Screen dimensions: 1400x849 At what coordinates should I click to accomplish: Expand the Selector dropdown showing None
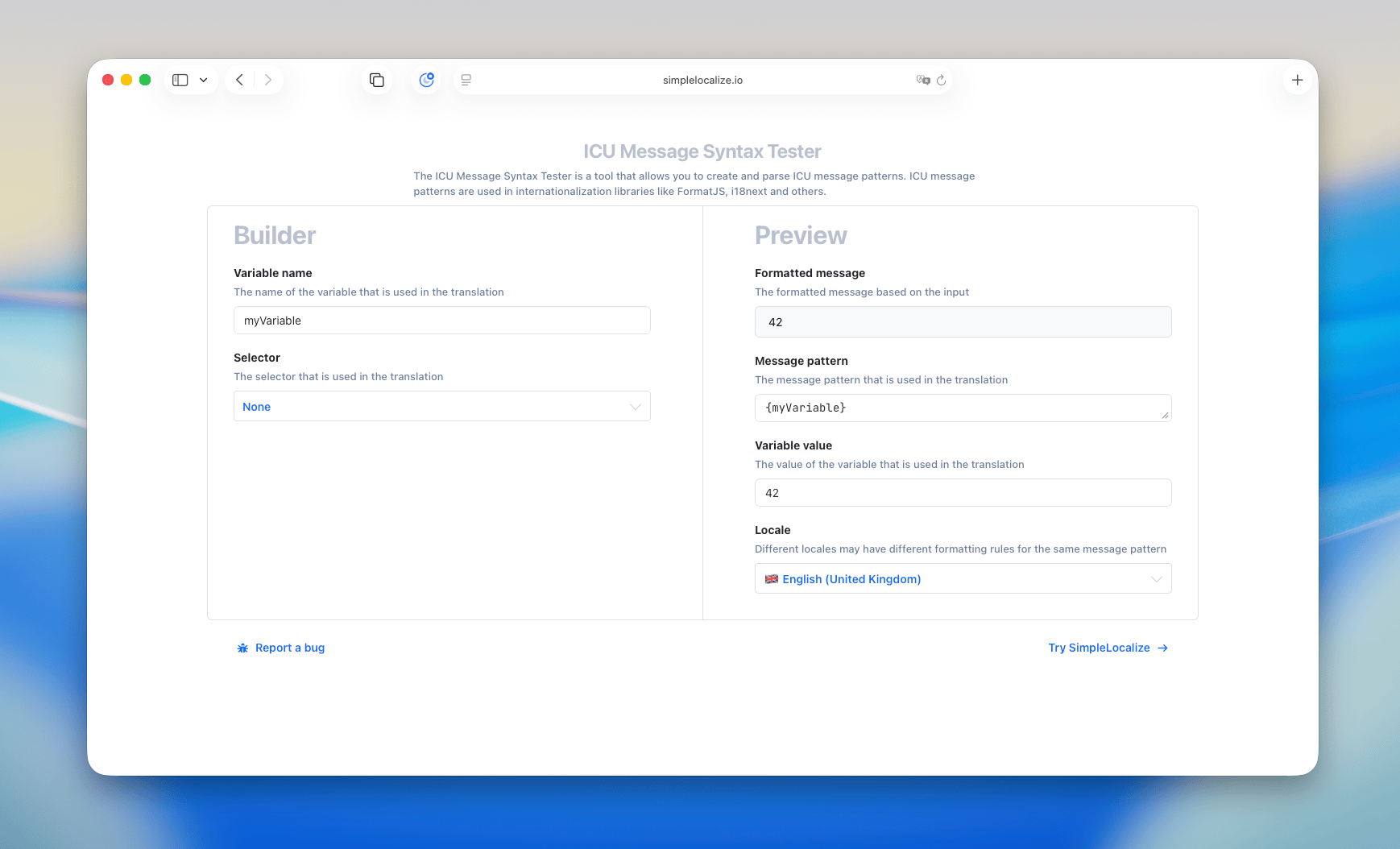441,407
